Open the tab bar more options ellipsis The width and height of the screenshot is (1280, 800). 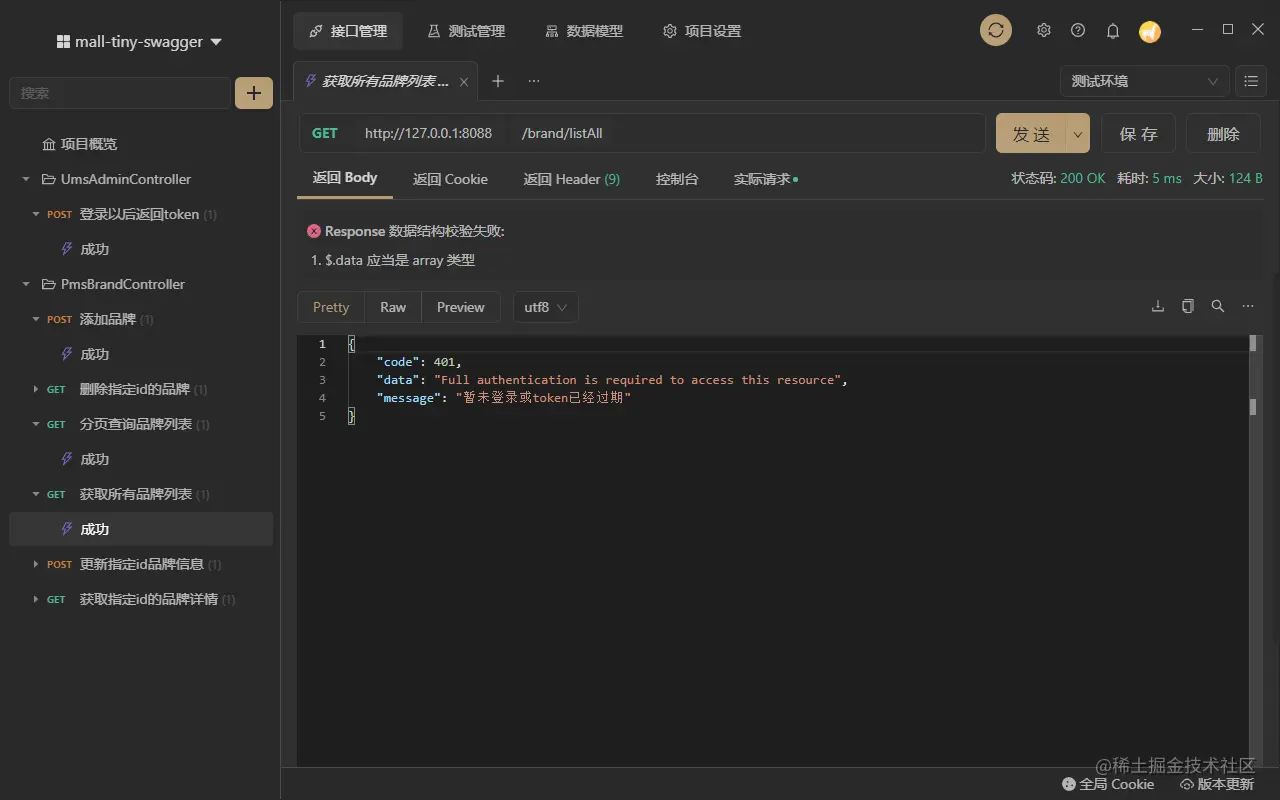[x=534, y=81]
